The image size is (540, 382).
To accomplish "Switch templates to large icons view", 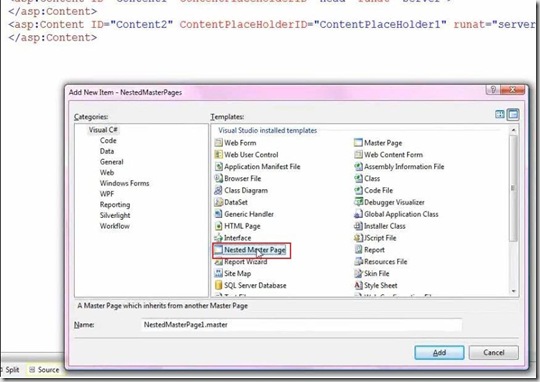I will [500, 114].
